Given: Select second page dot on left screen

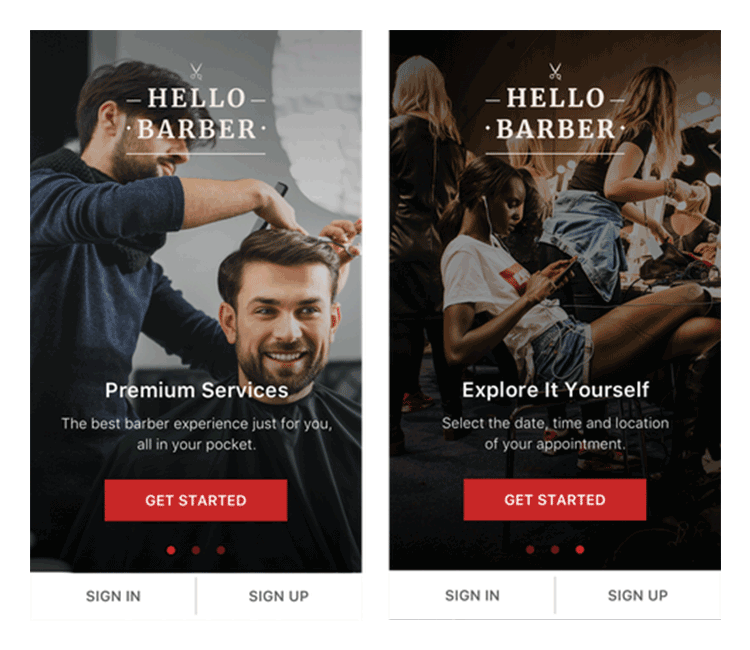Looking at the screenshot, I should [196, 550].
